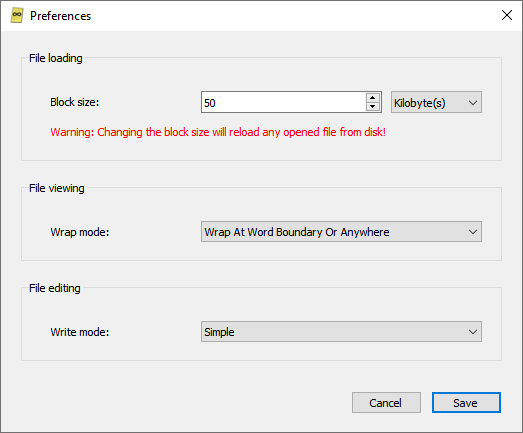Click the Block size label

click(75, 102)
